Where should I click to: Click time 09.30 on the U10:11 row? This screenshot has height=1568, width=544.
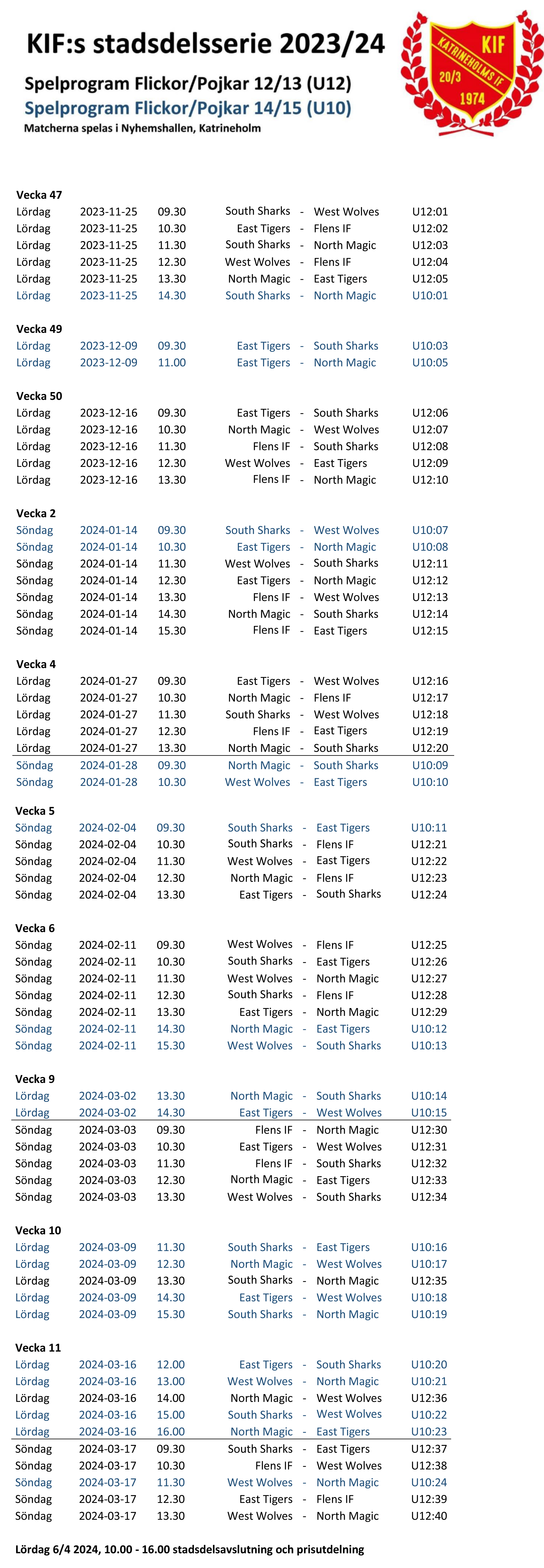171,828
